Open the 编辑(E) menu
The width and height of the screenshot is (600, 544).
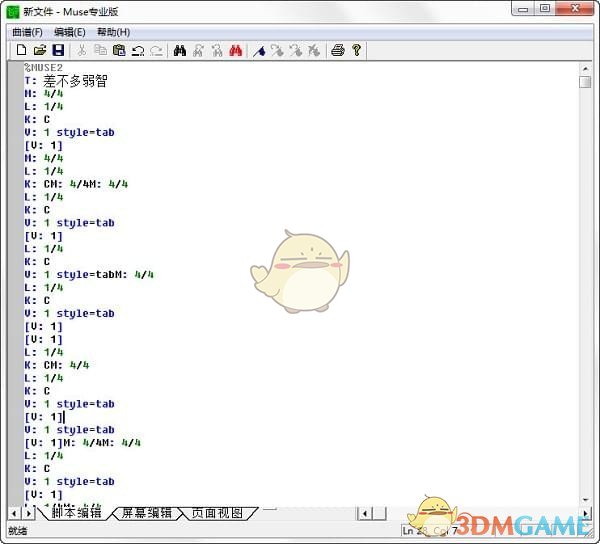tap(70, 32)
